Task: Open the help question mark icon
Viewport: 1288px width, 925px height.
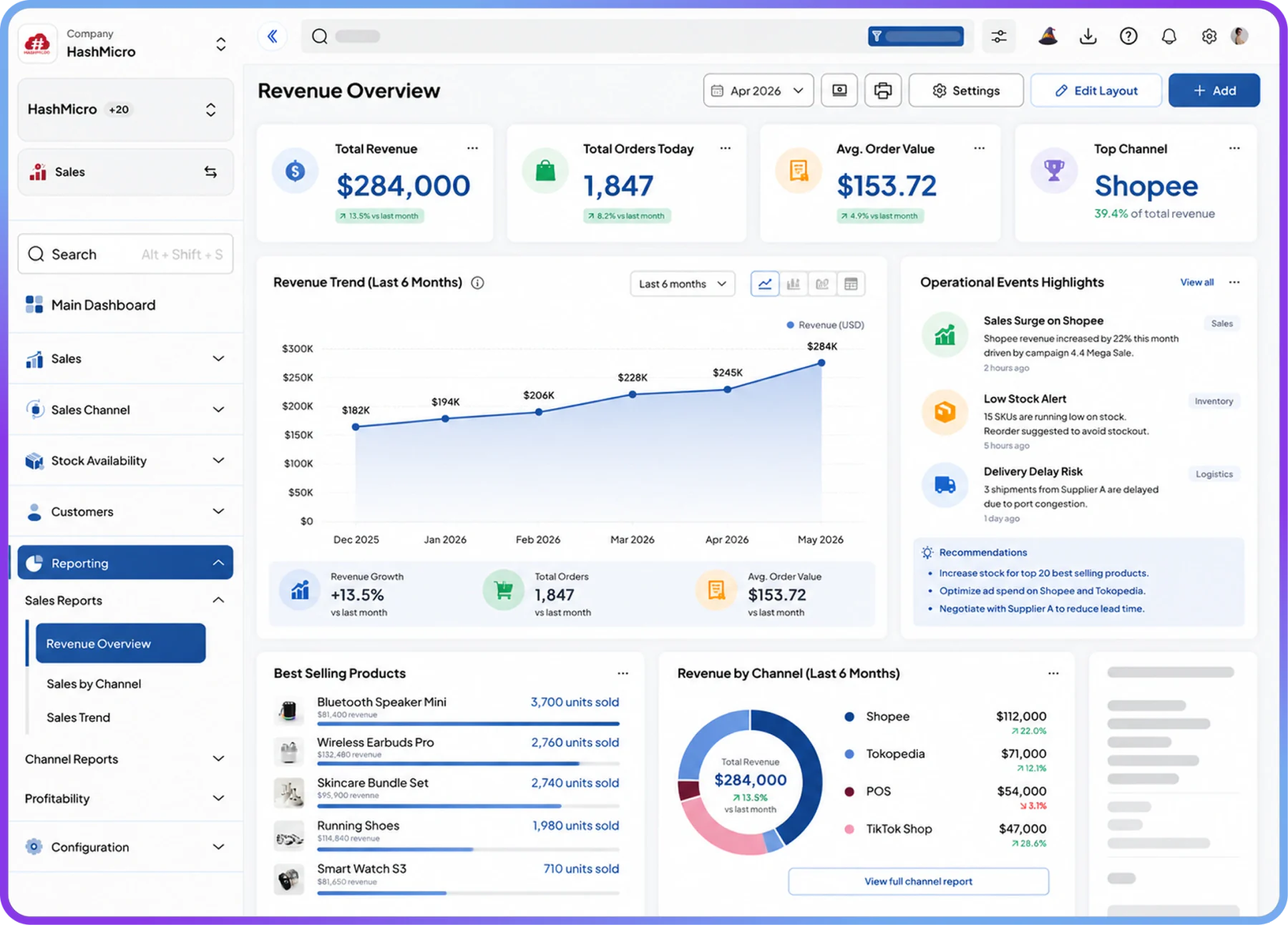Action: tap(1128, 36)
